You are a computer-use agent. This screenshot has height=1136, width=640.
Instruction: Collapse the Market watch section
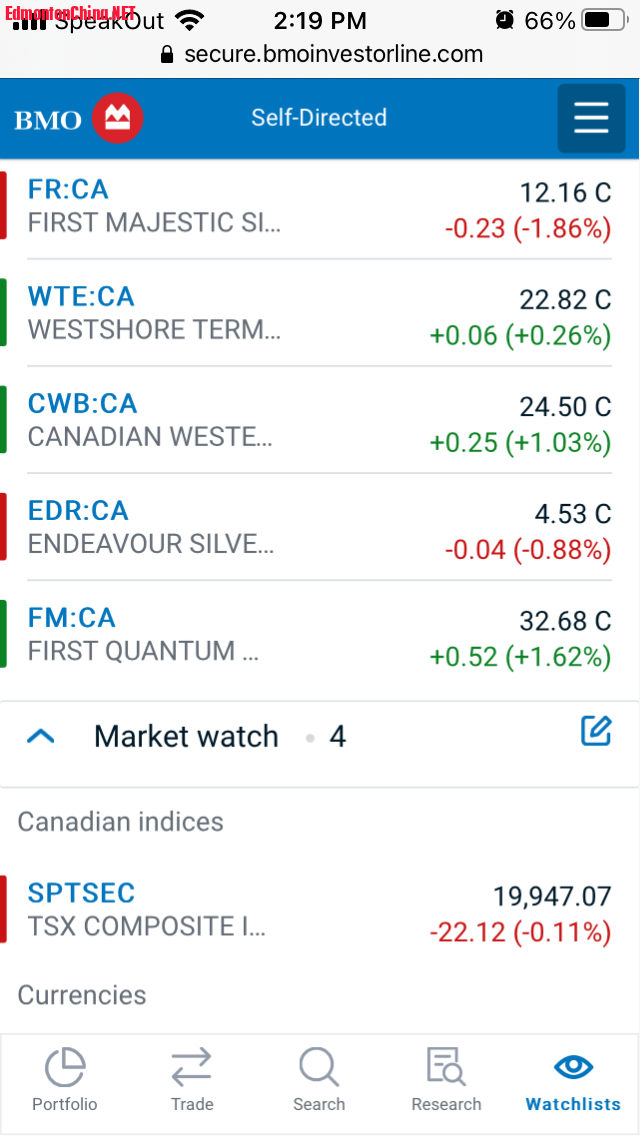[40, 737]
